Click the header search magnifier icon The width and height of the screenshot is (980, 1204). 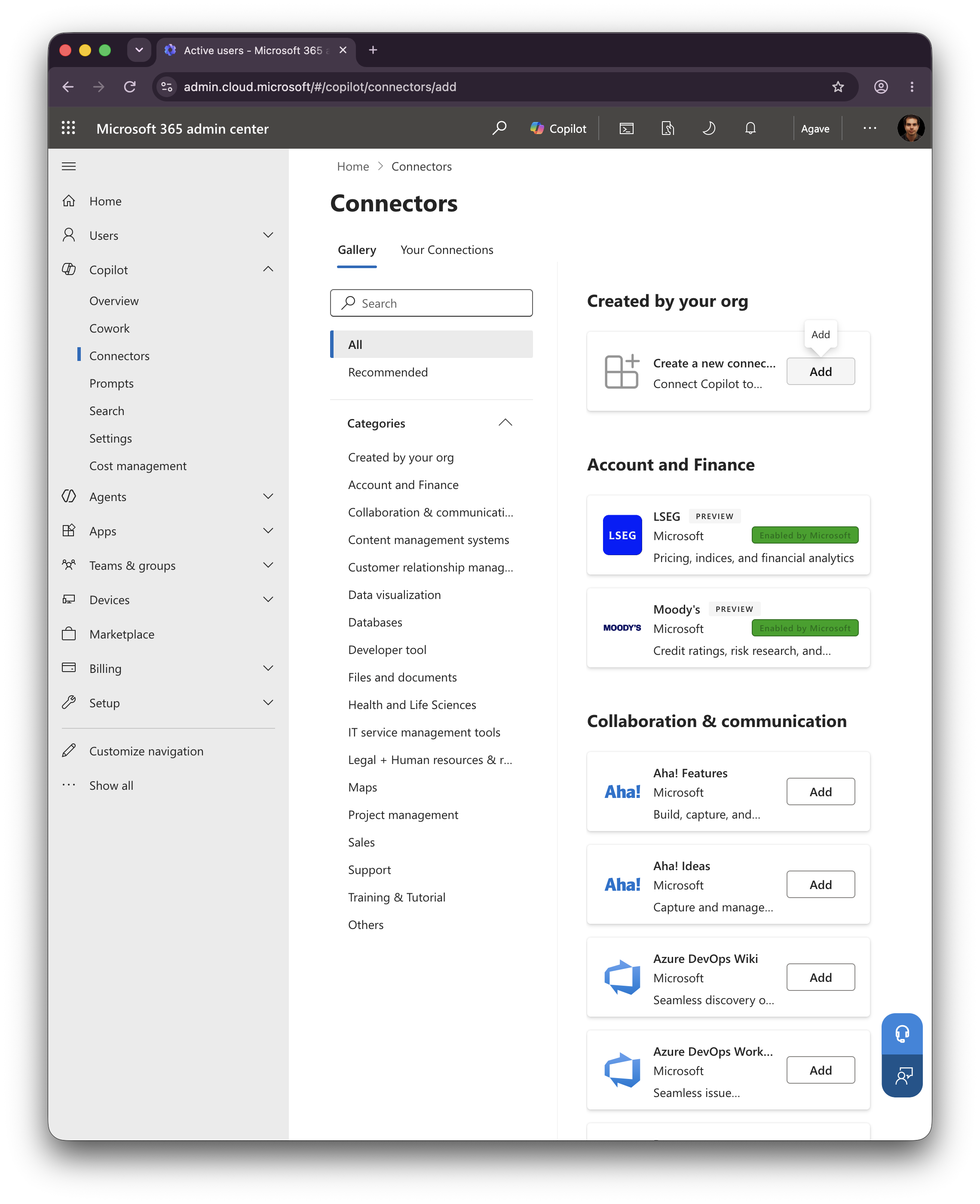tap(499, 128)
